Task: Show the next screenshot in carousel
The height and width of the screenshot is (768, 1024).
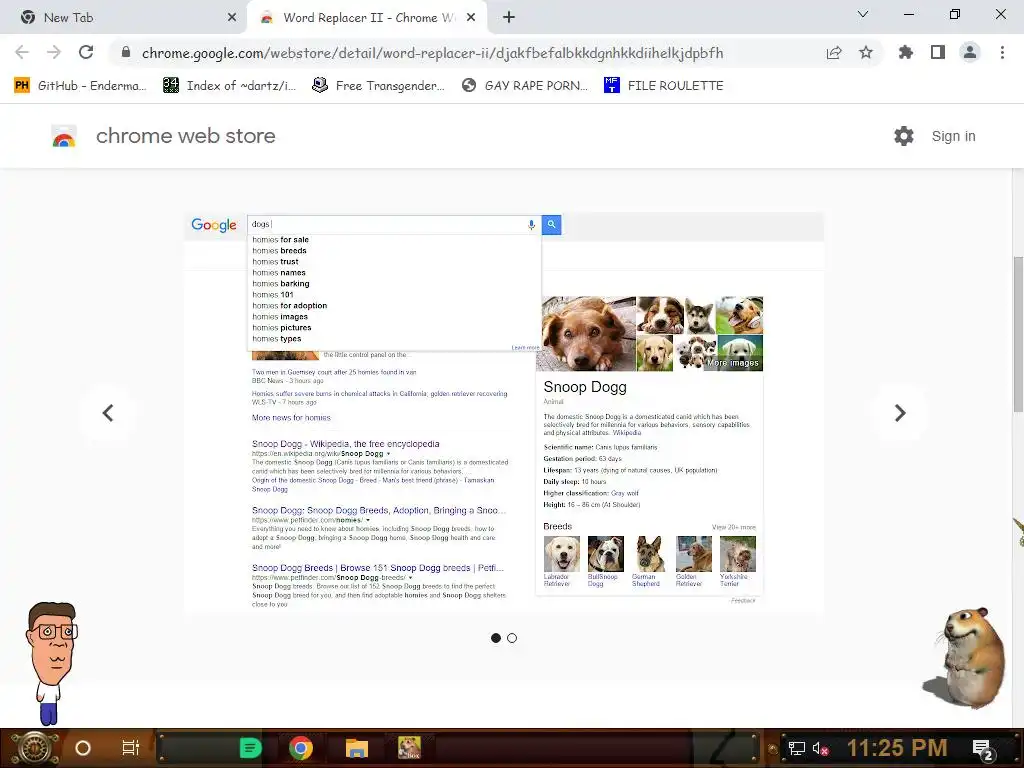Action: [900, 413]
